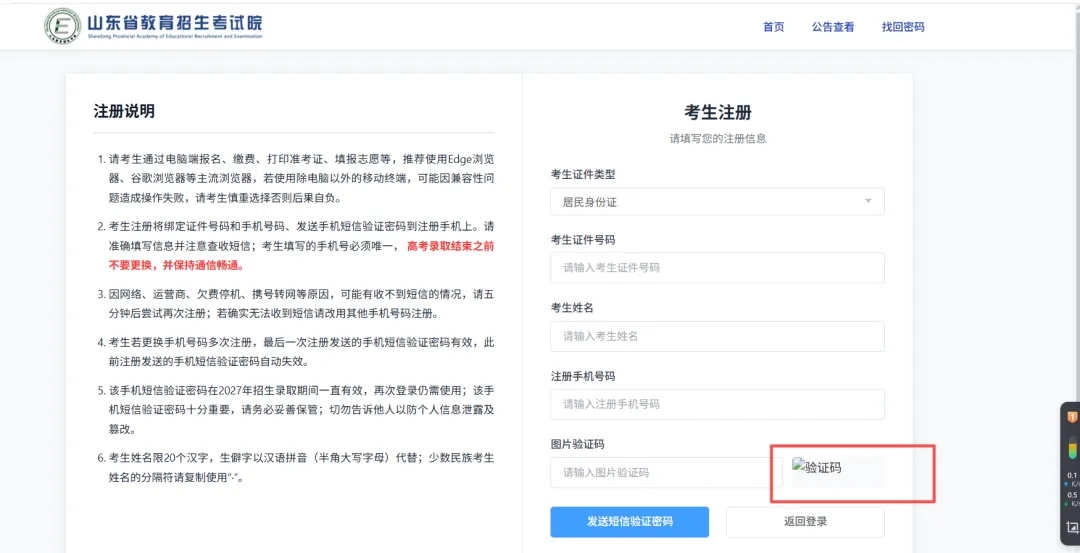Click the 发送短信验证密码 button
Viewport: 1080px width, 553px height.
click(630, 522)
